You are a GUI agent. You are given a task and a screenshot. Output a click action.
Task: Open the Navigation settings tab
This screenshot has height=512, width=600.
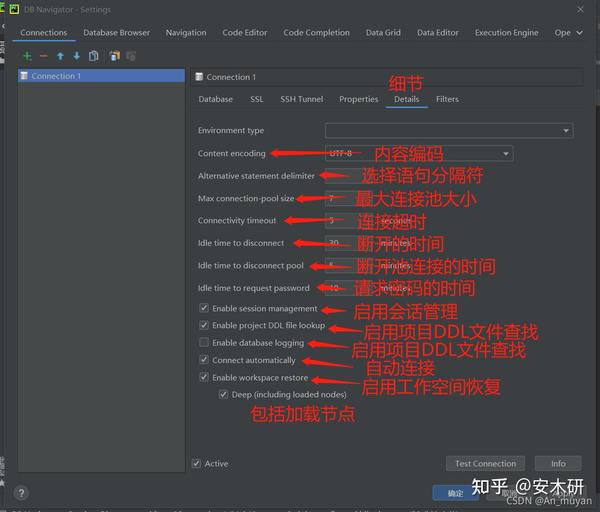[x=186, y=33]
